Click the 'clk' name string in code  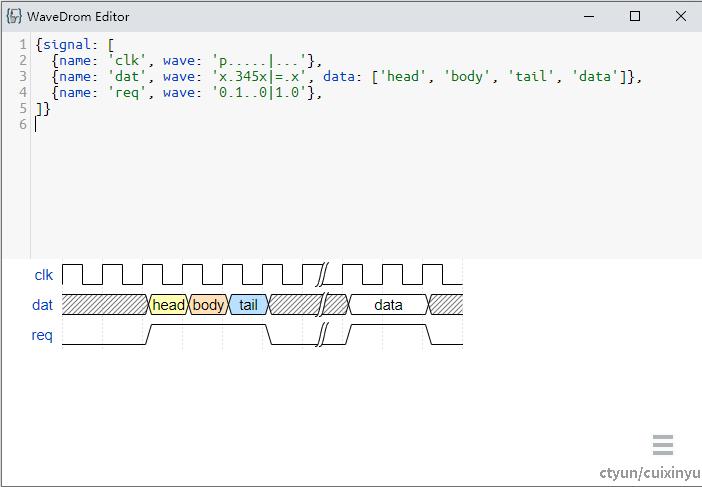tap(127, 61)
